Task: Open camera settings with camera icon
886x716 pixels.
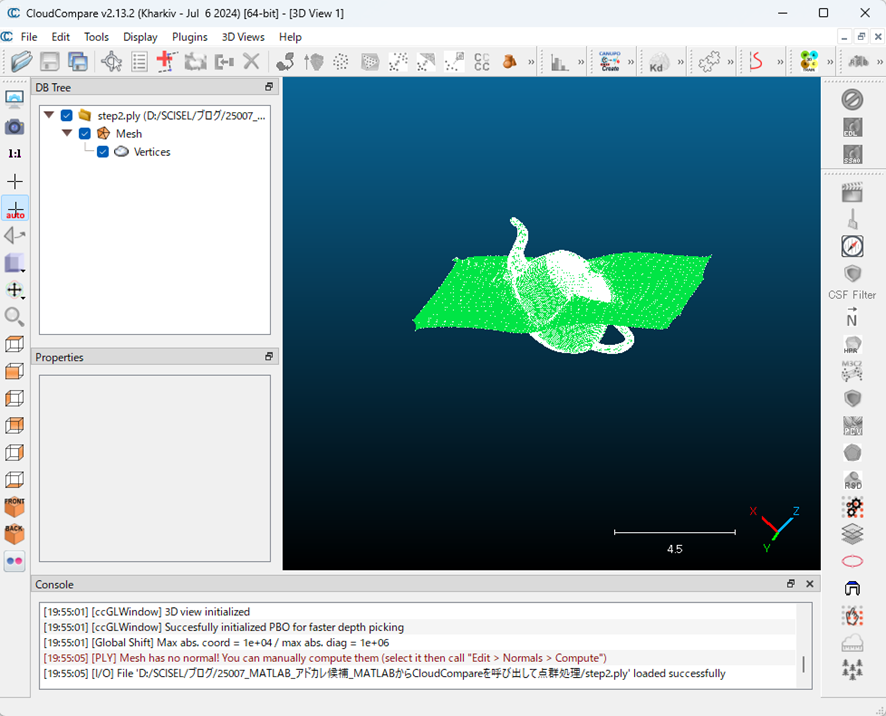Action: (x=15, y=127)
